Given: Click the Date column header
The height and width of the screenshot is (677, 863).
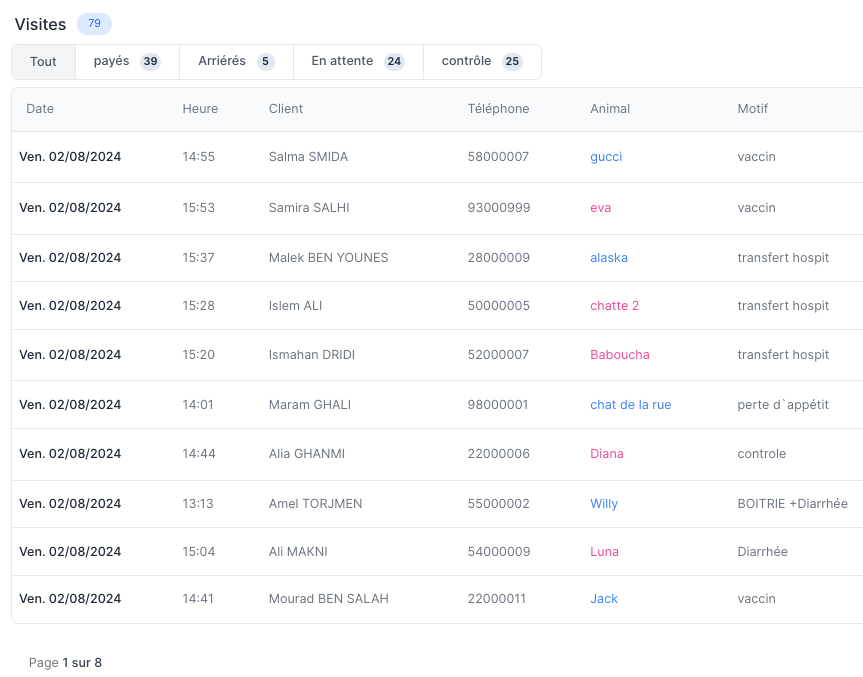Looking at the screenshot, I should click(x=40, y=109).
